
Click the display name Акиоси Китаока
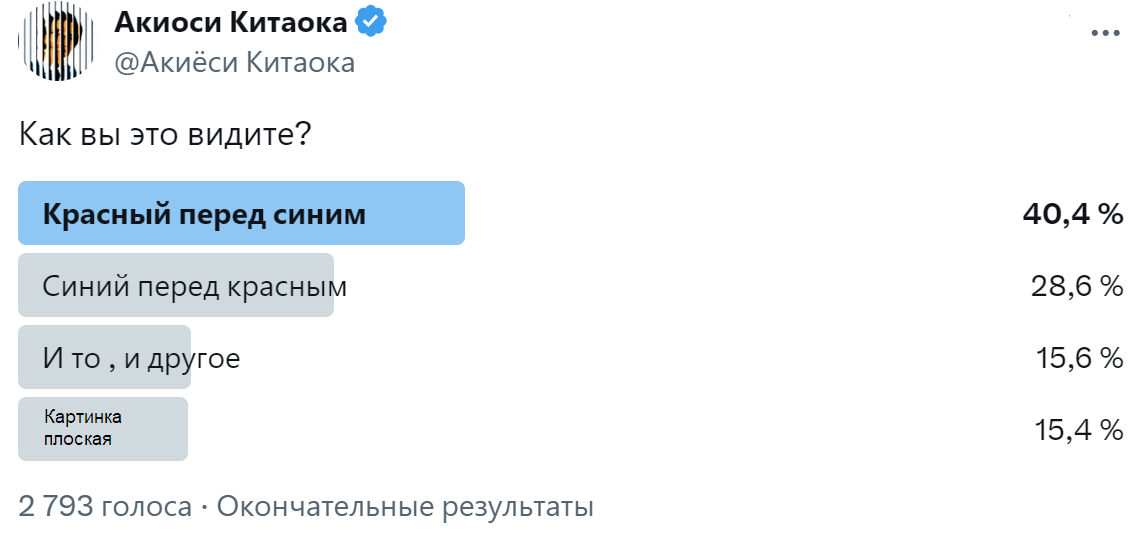coord(231,22)
